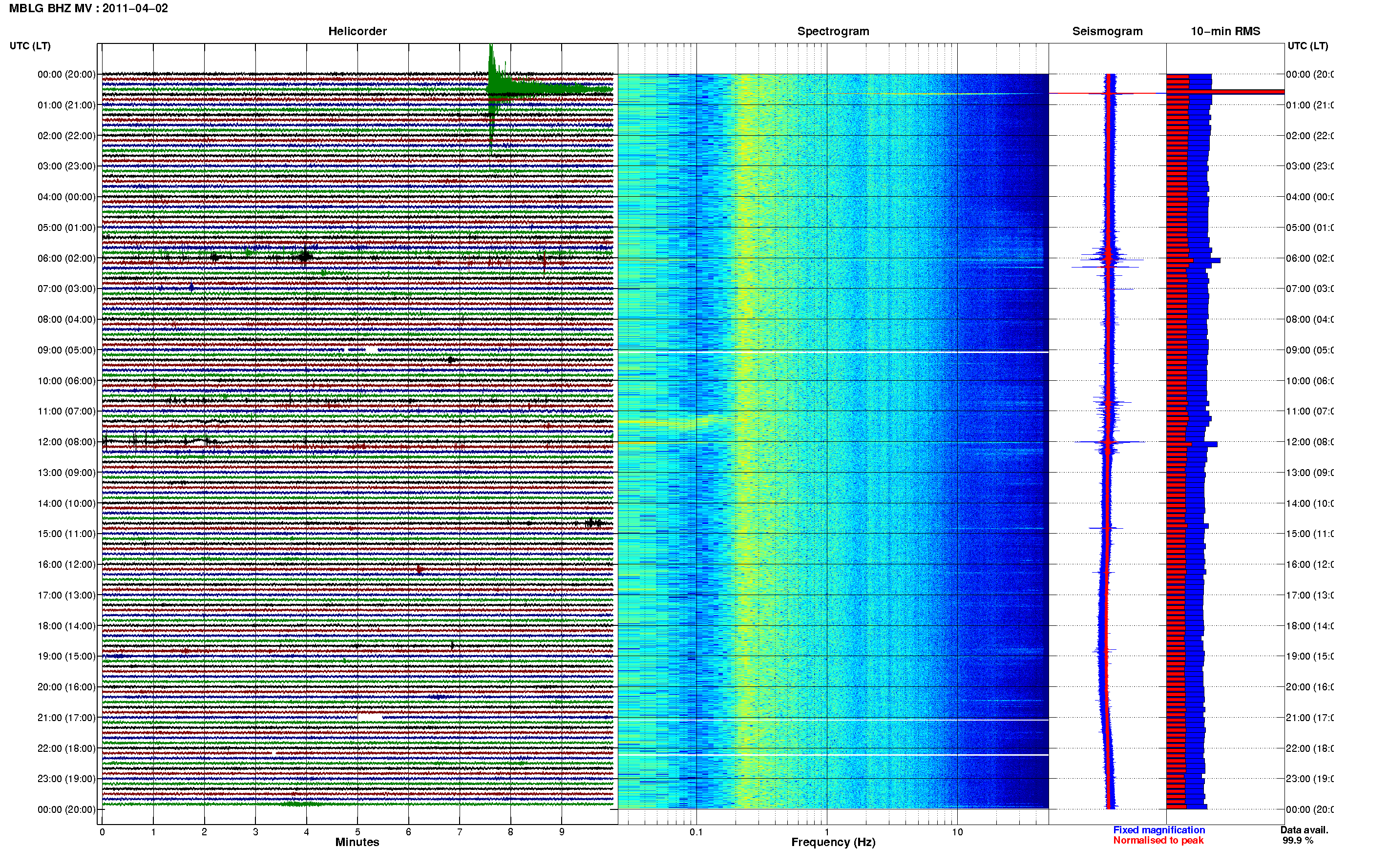1389x868 pixels.
Task: Select the 'Helicorder' panel heading
Action: (x=357, y=32)
